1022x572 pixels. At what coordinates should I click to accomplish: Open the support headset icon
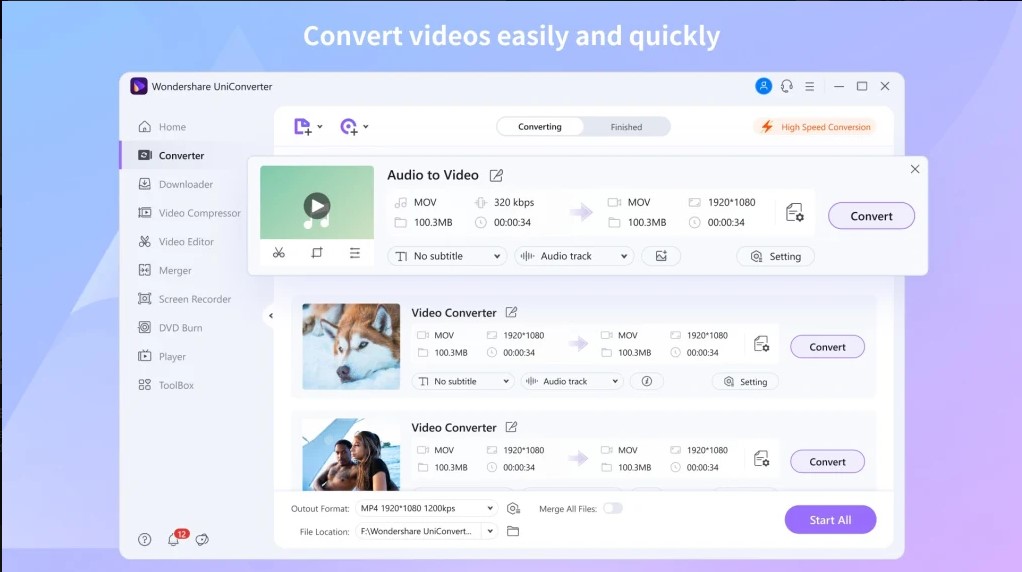click(787, 86)
